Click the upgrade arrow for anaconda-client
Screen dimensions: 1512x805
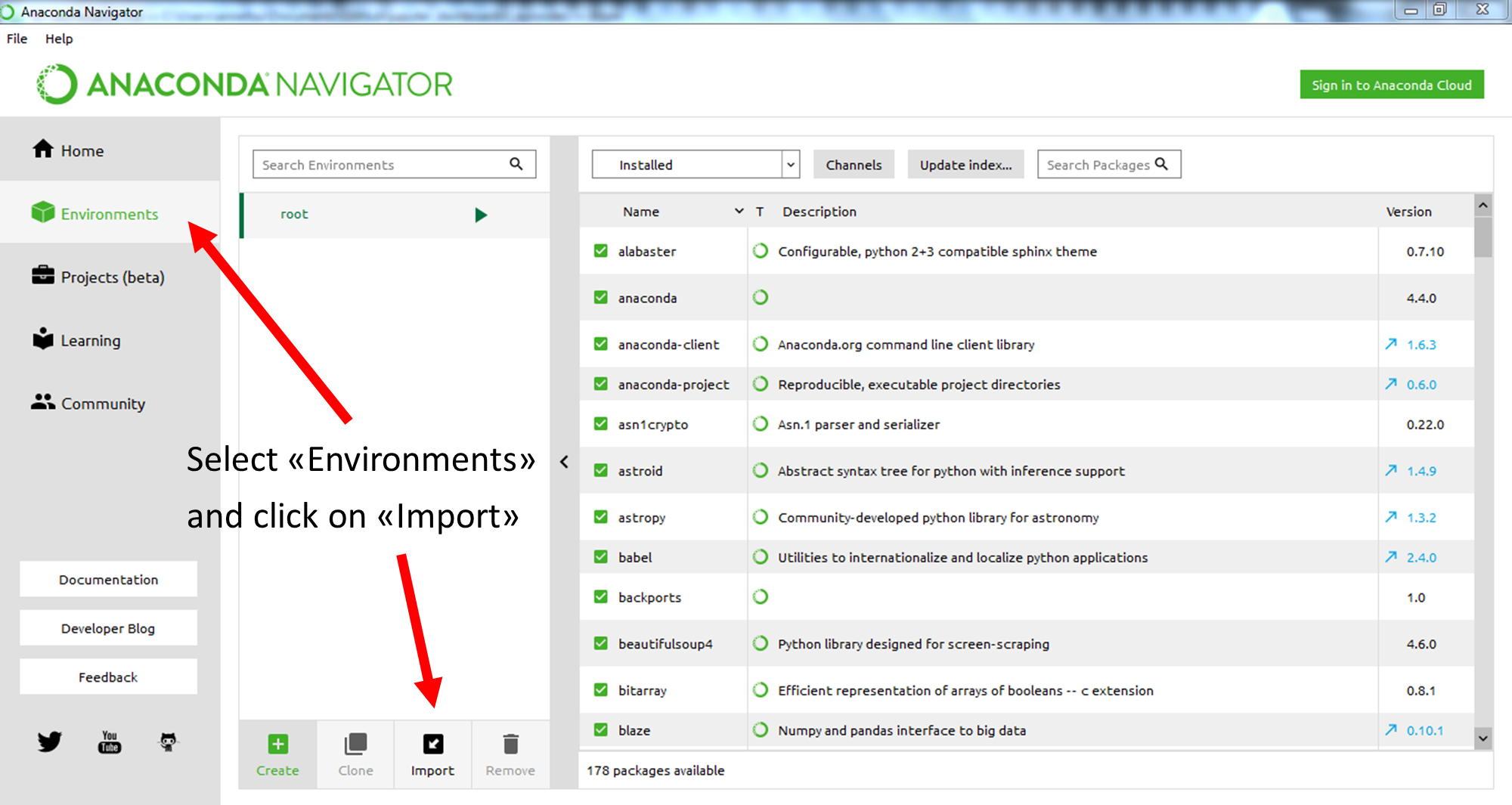(1391, 344)
